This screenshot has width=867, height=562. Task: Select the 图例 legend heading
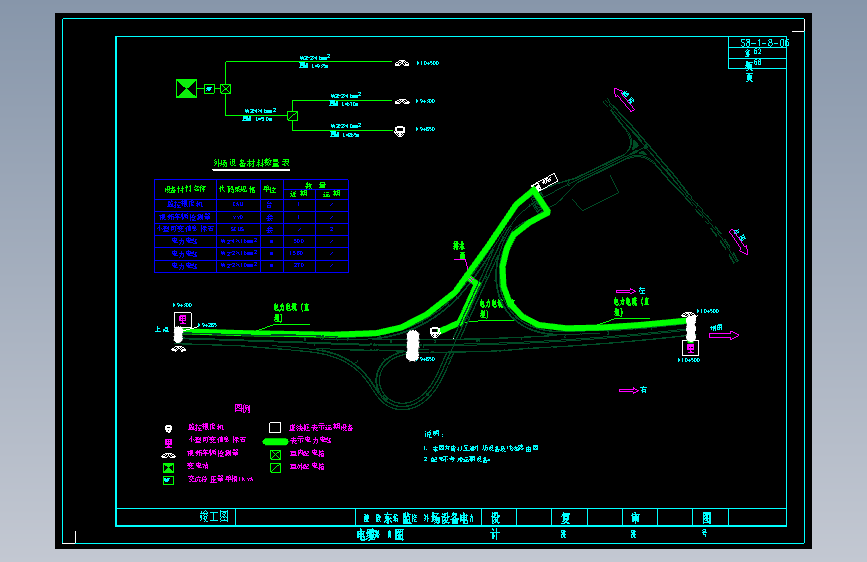point(242,408)
